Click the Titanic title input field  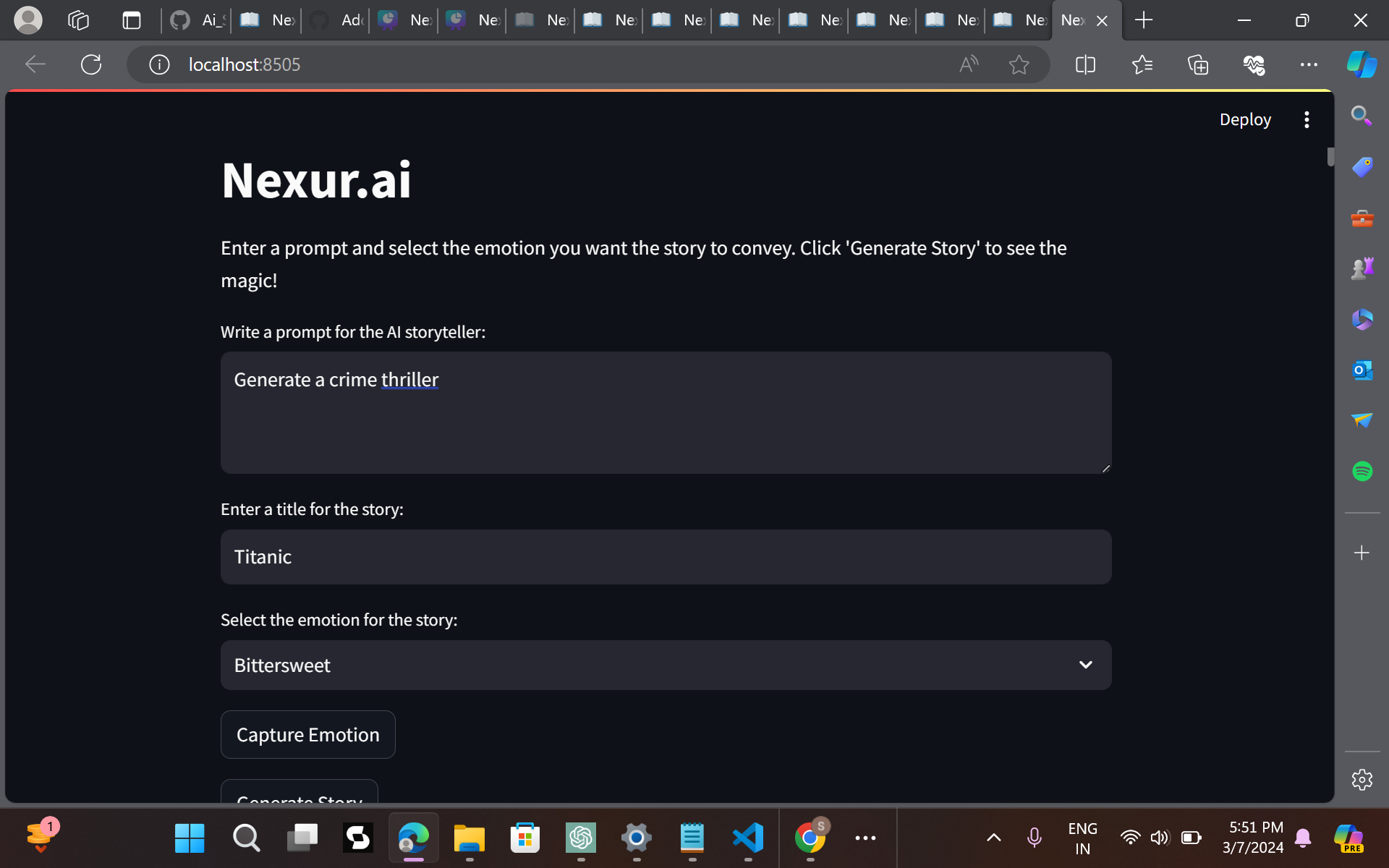(666, 557)
